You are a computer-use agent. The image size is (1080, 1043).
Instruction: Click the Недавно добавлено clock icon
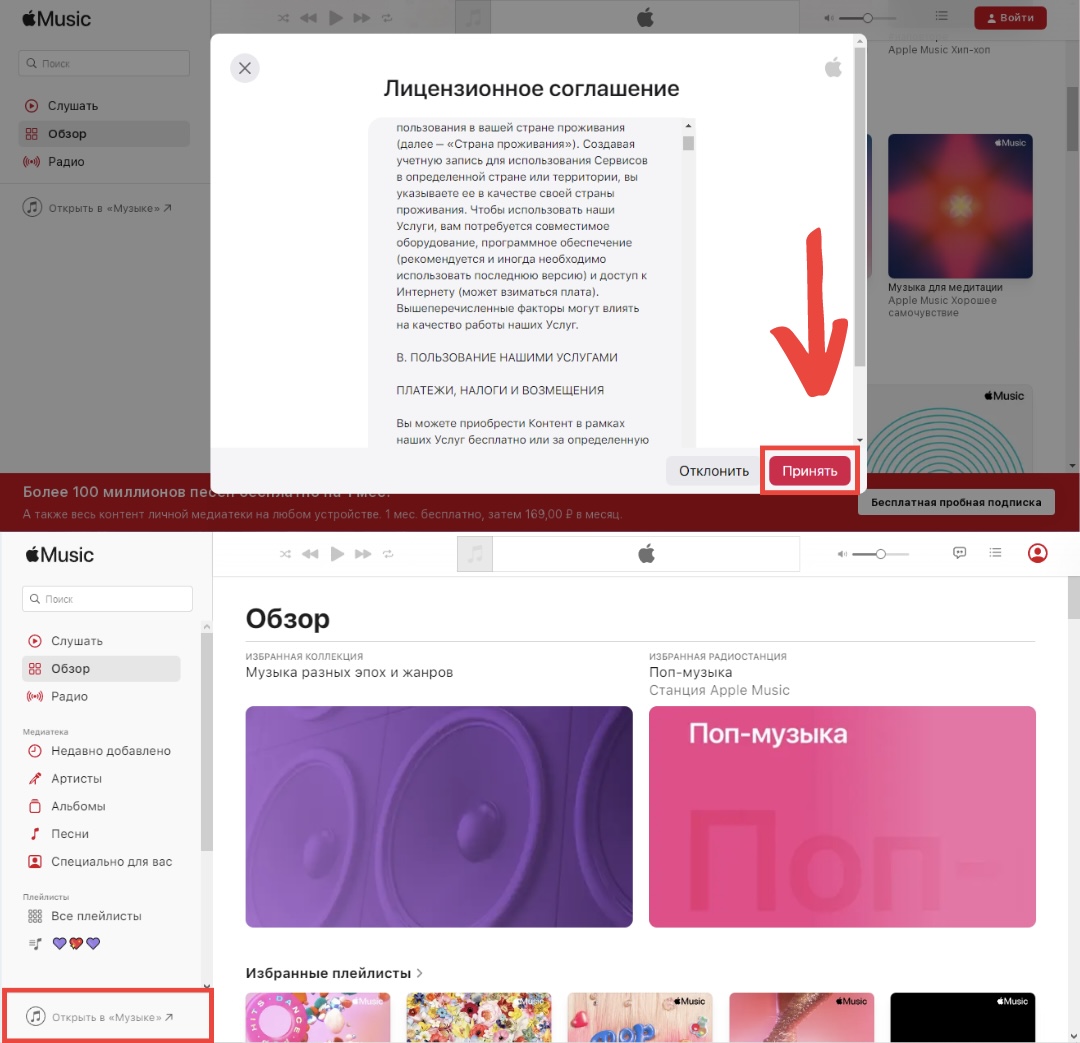tap(34, 751)
